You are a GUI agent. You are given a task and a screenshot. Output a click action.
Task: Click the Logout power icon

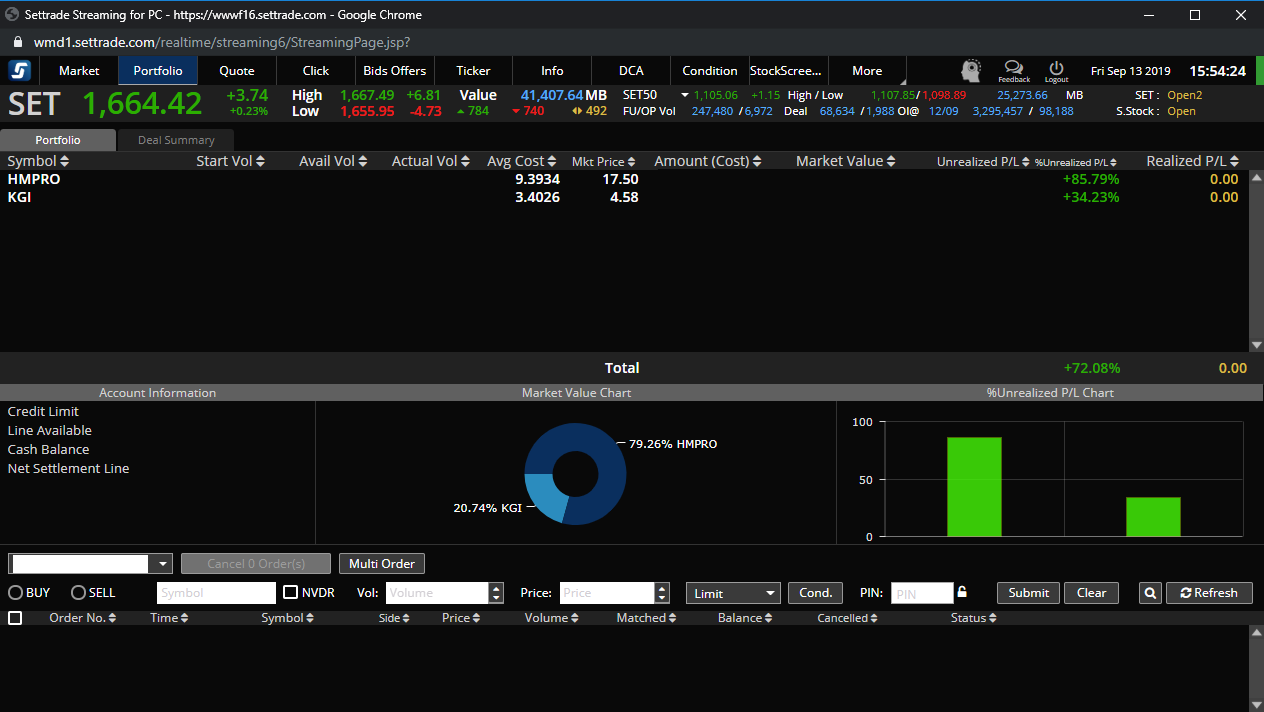1056,68
